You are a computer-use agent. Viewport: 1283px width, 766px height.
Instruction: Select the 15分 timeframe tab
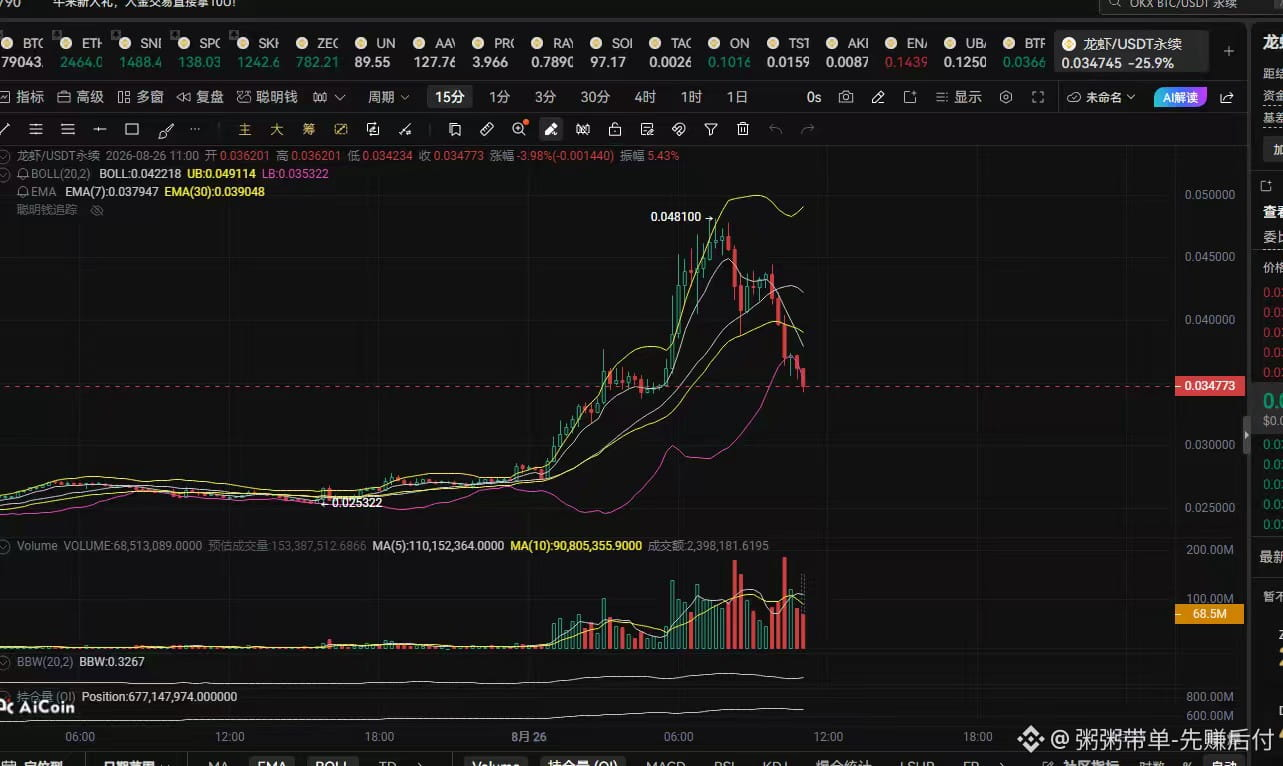click(449, 97)
